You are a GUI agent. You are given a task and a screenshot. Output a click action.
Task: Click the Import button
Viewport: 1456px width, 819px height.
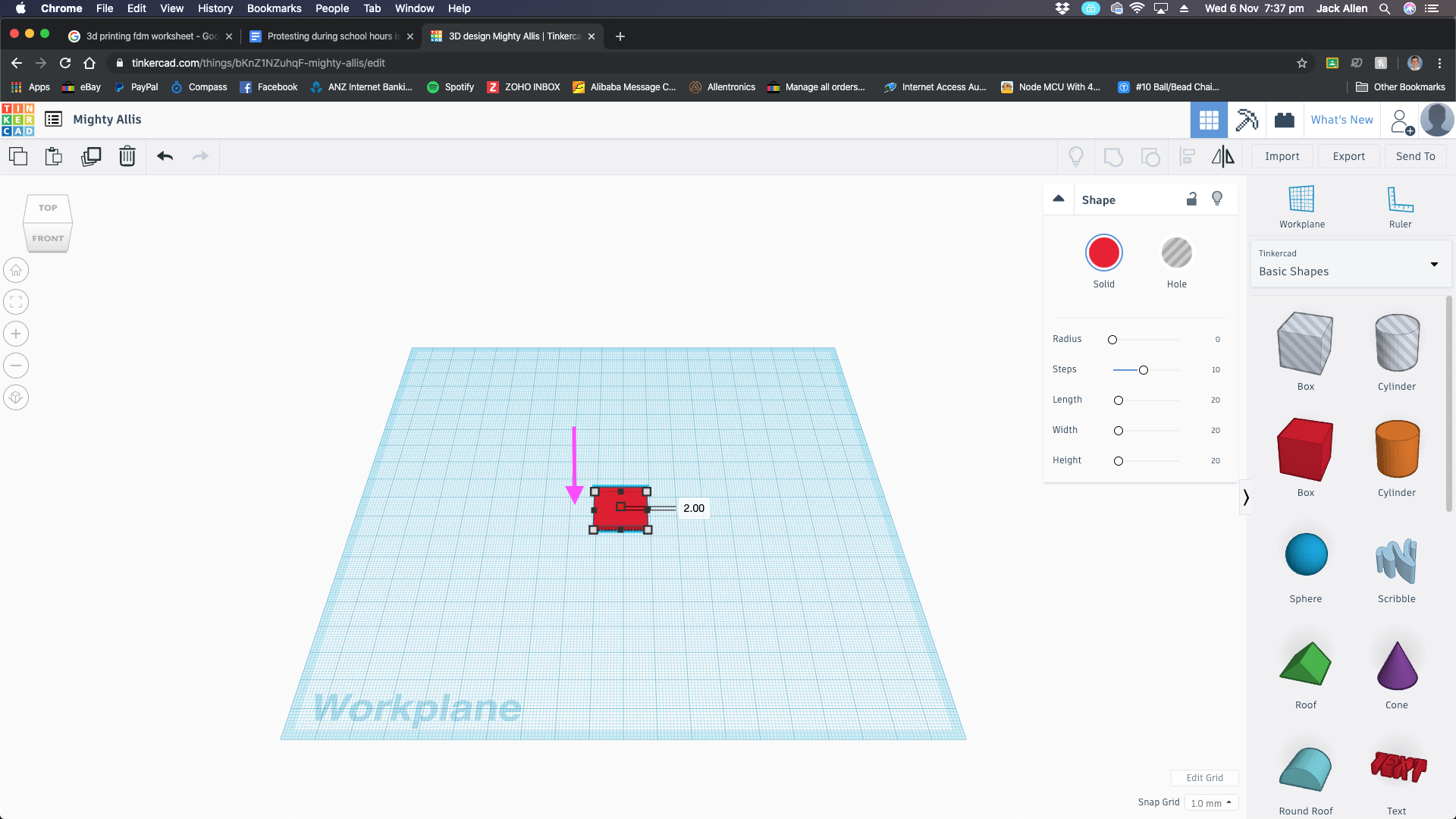pos(1283,156)
